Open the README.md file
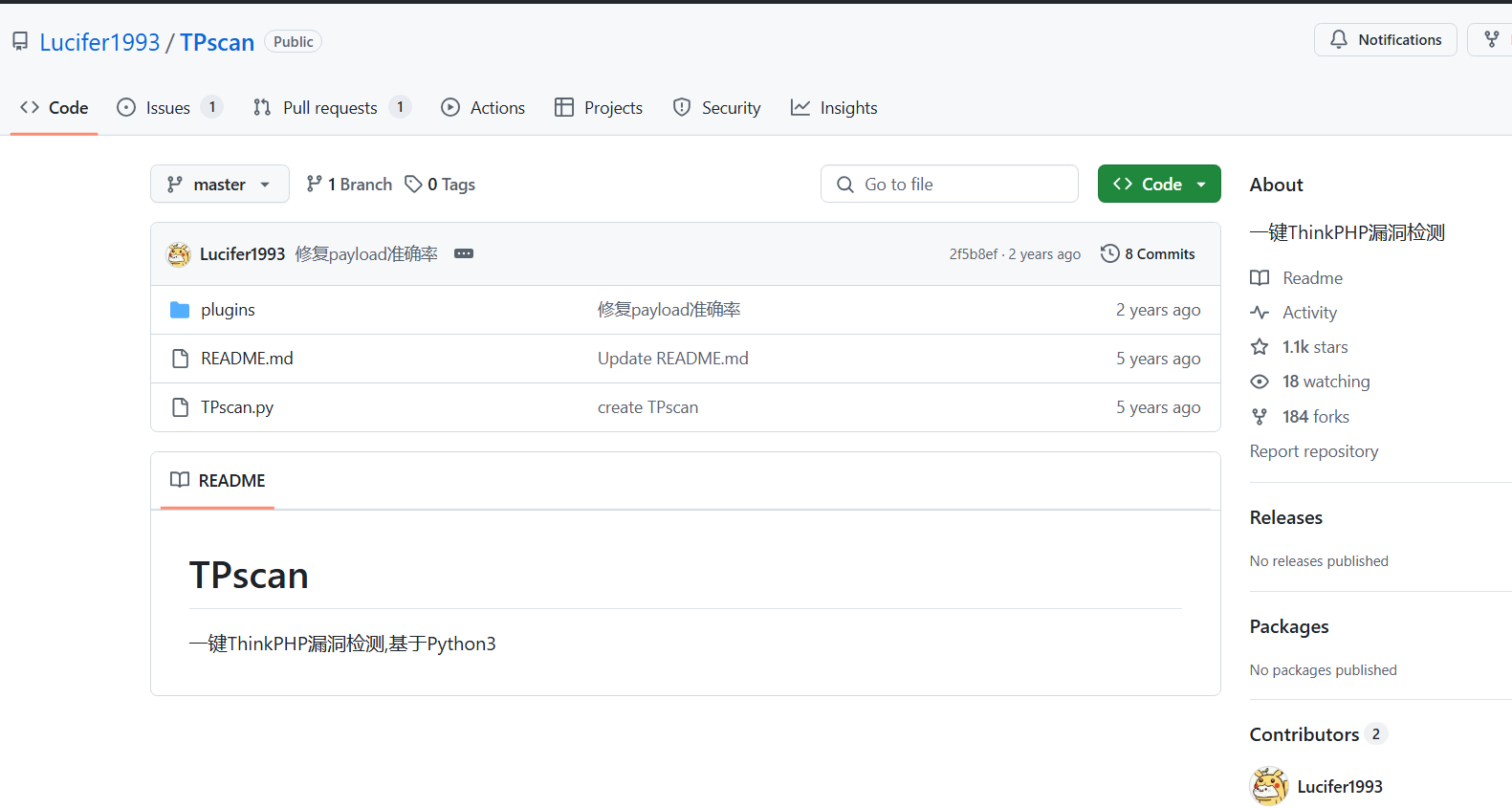1512x808 pixels. 247,359
